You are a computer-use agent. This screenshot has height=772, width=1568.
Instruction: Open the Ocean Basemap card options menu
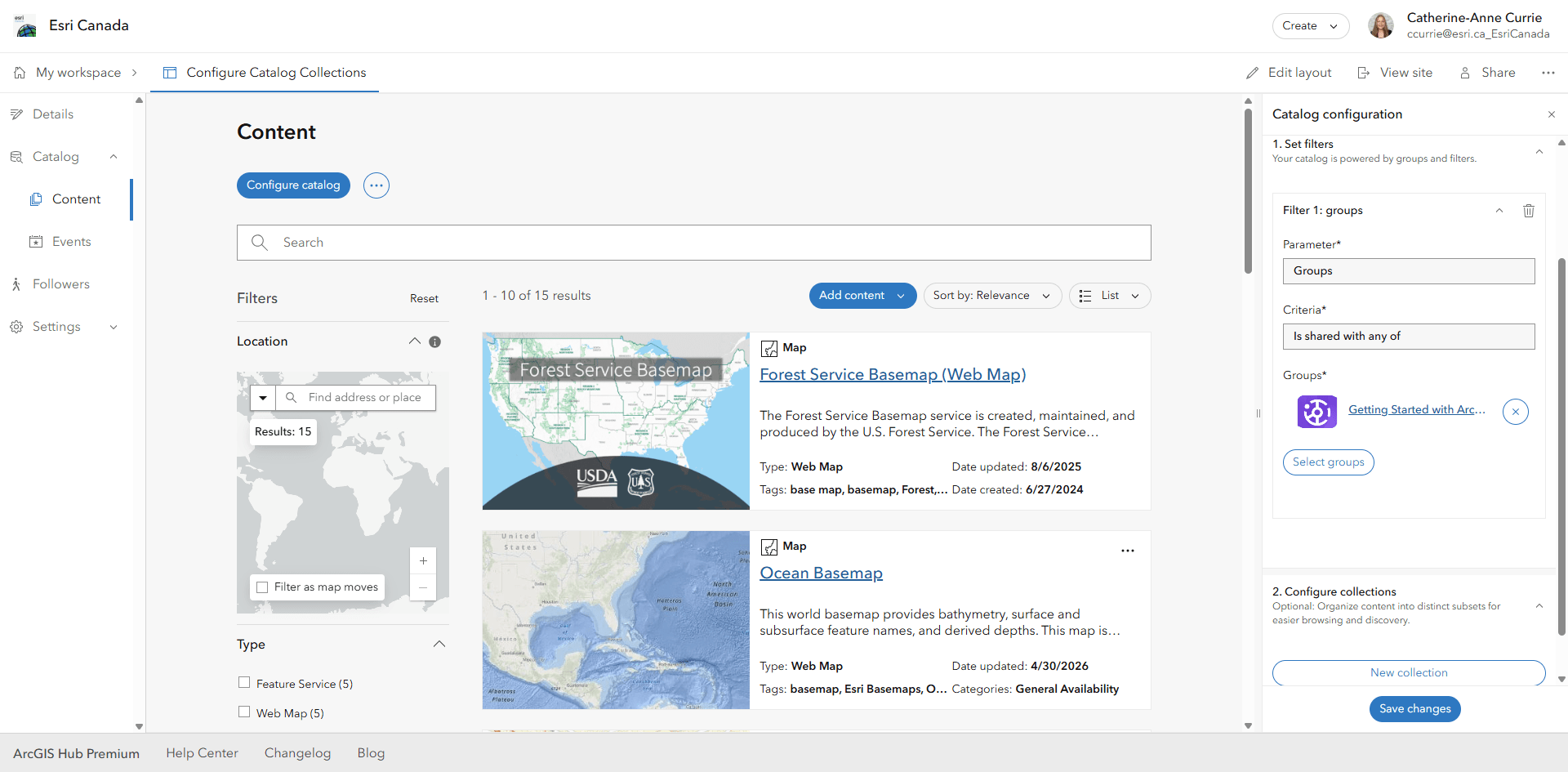point(1128,551)
